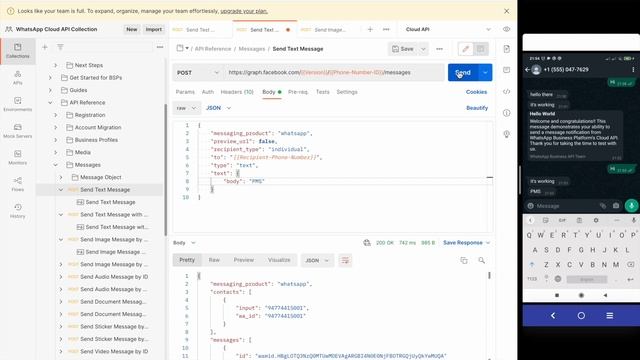
Task: Toggle line wrap icon in response toolbar
Action: (345, 260)
